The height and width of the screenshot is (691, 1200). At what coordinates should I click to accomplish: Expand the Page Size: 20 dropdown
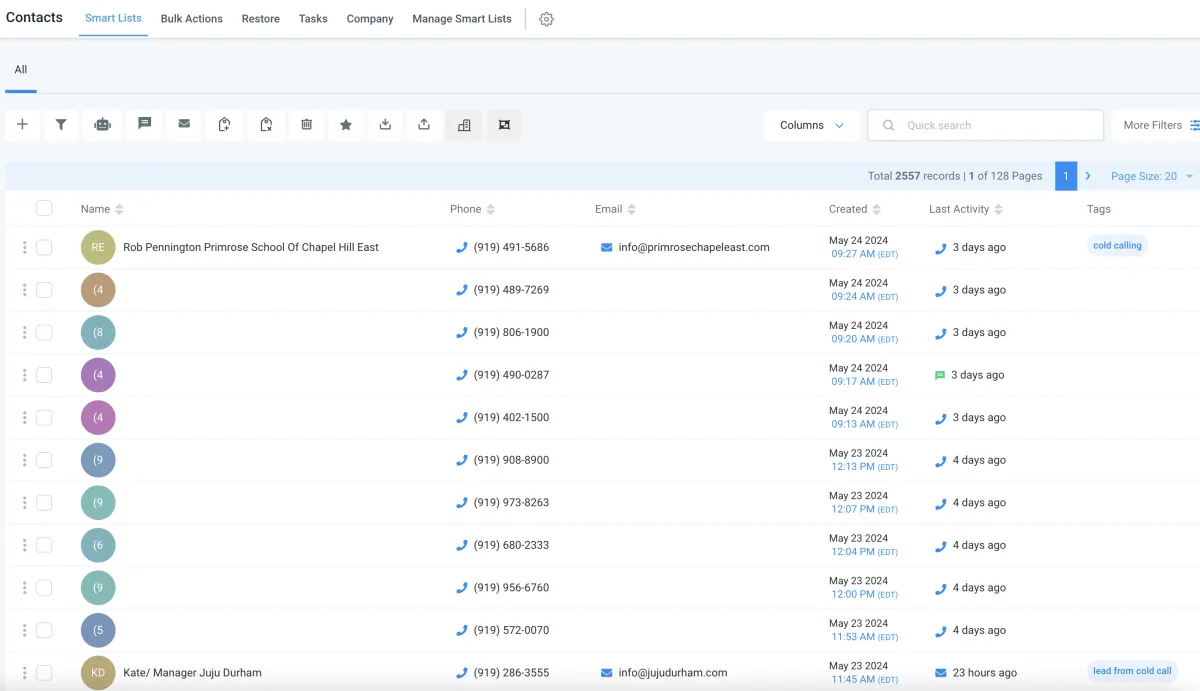click(x=1151, y=176)
